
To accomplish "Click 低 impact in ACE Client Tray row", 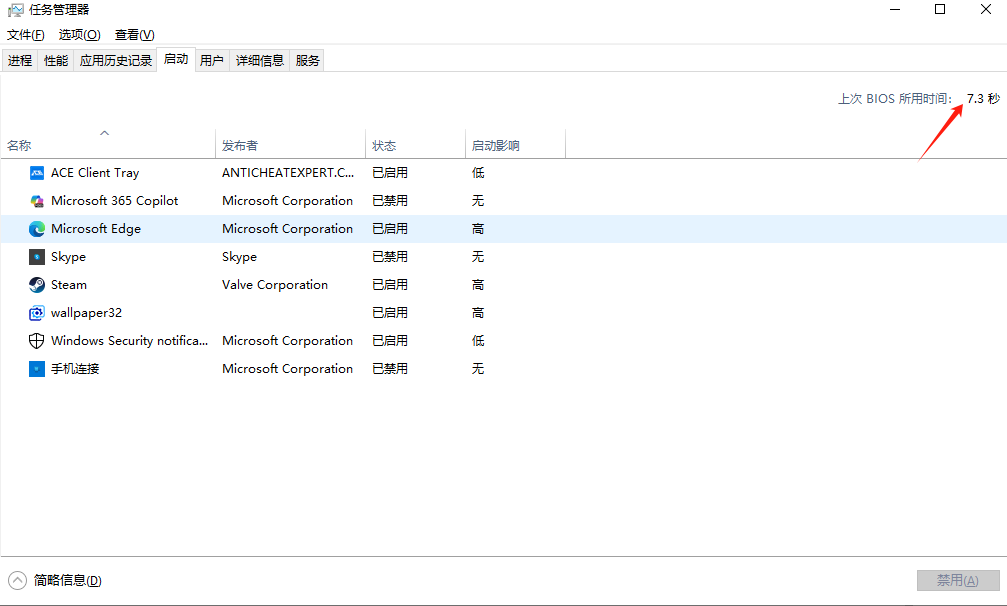I will pyautogui.click(x=478, y=173).
